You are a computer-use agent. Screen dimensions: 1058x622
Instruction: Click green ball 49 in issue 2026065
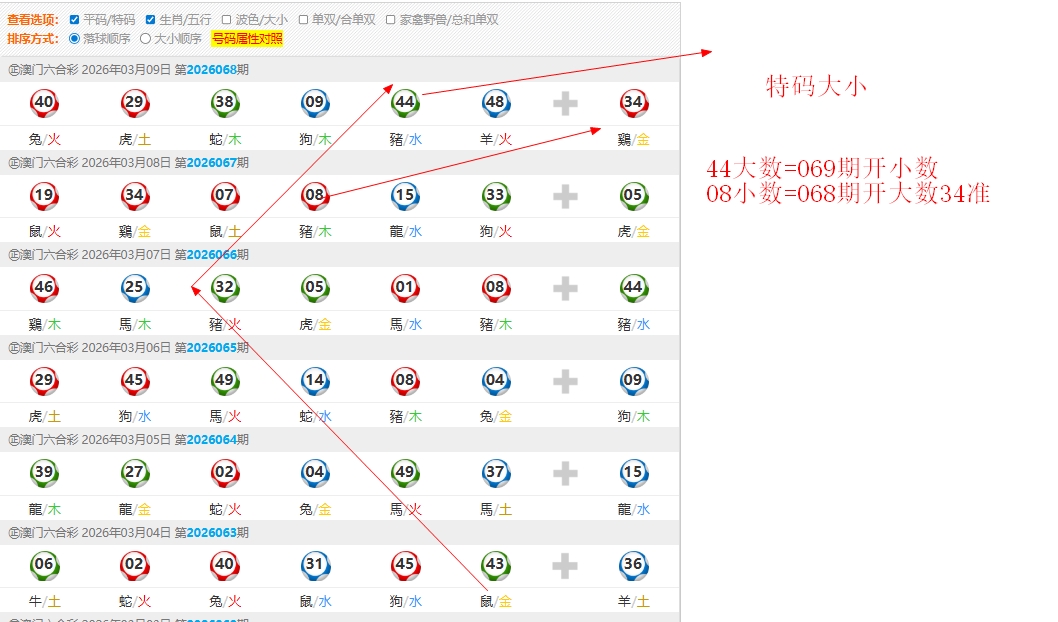pos(225,381)
